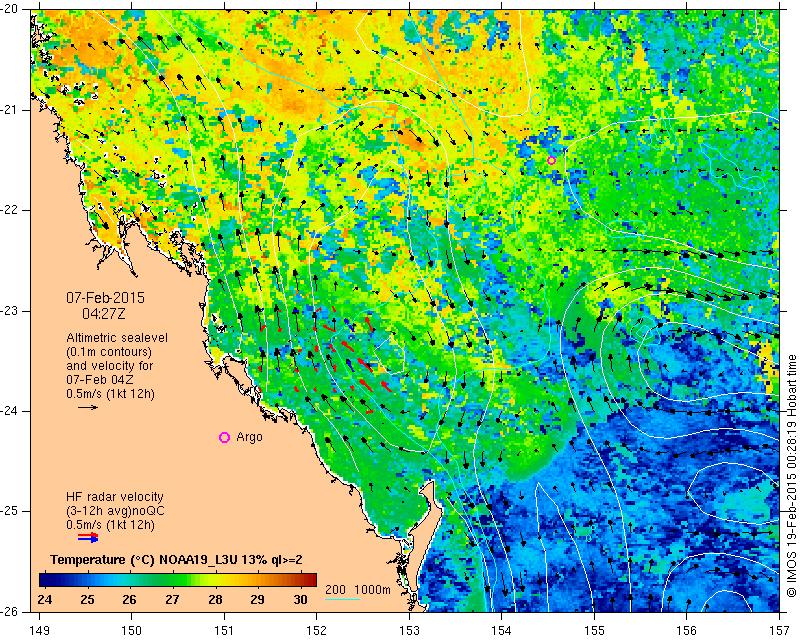This screenshot has width=800, height=640.
Task: Click the 'HF radar velocity' label
Action: tap(115, 497)
